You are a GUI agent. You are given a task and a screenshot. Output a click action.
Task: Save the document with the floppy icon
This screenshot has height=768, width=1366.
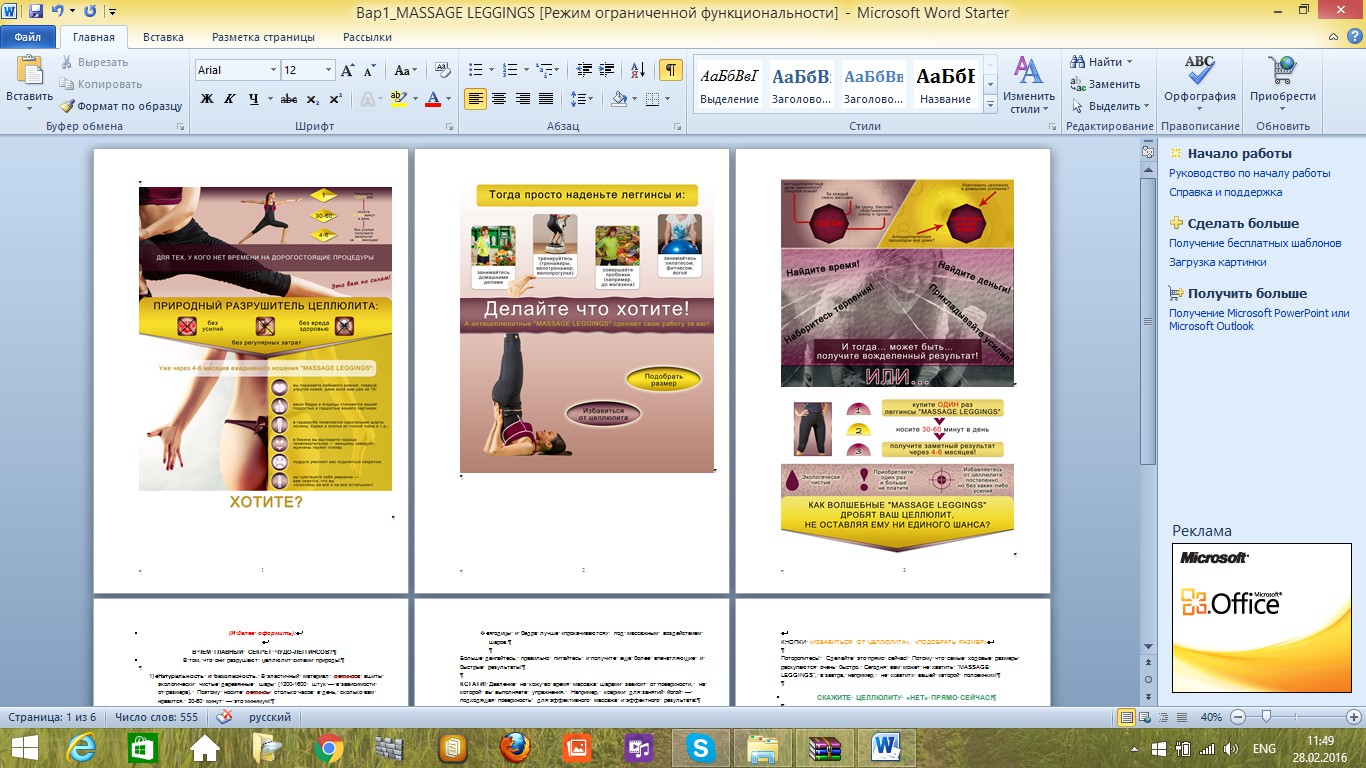pos(37,12)
